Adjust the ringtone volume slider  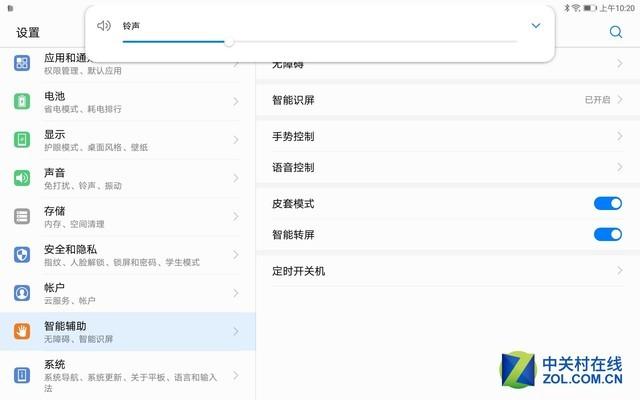coord(320,42)
